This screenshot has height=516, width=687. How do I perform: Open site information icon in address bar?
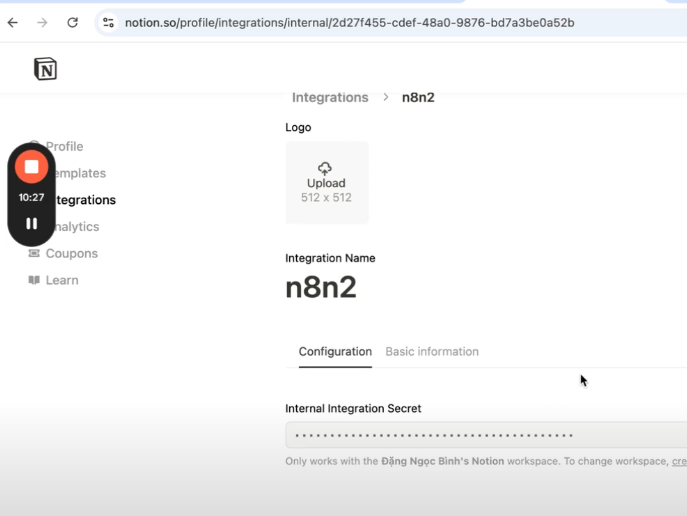(108, 22)
